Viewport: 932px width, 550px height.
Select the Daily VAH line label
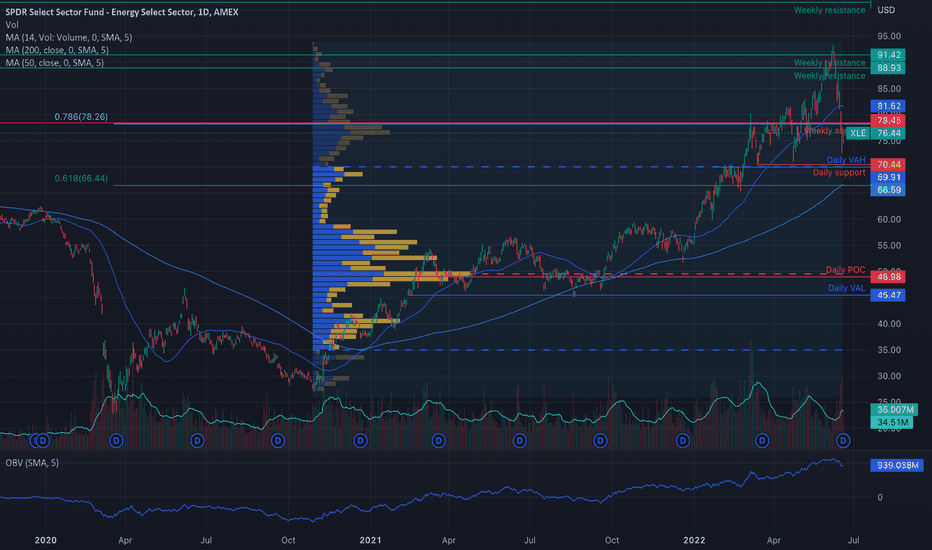click(846, 160)
